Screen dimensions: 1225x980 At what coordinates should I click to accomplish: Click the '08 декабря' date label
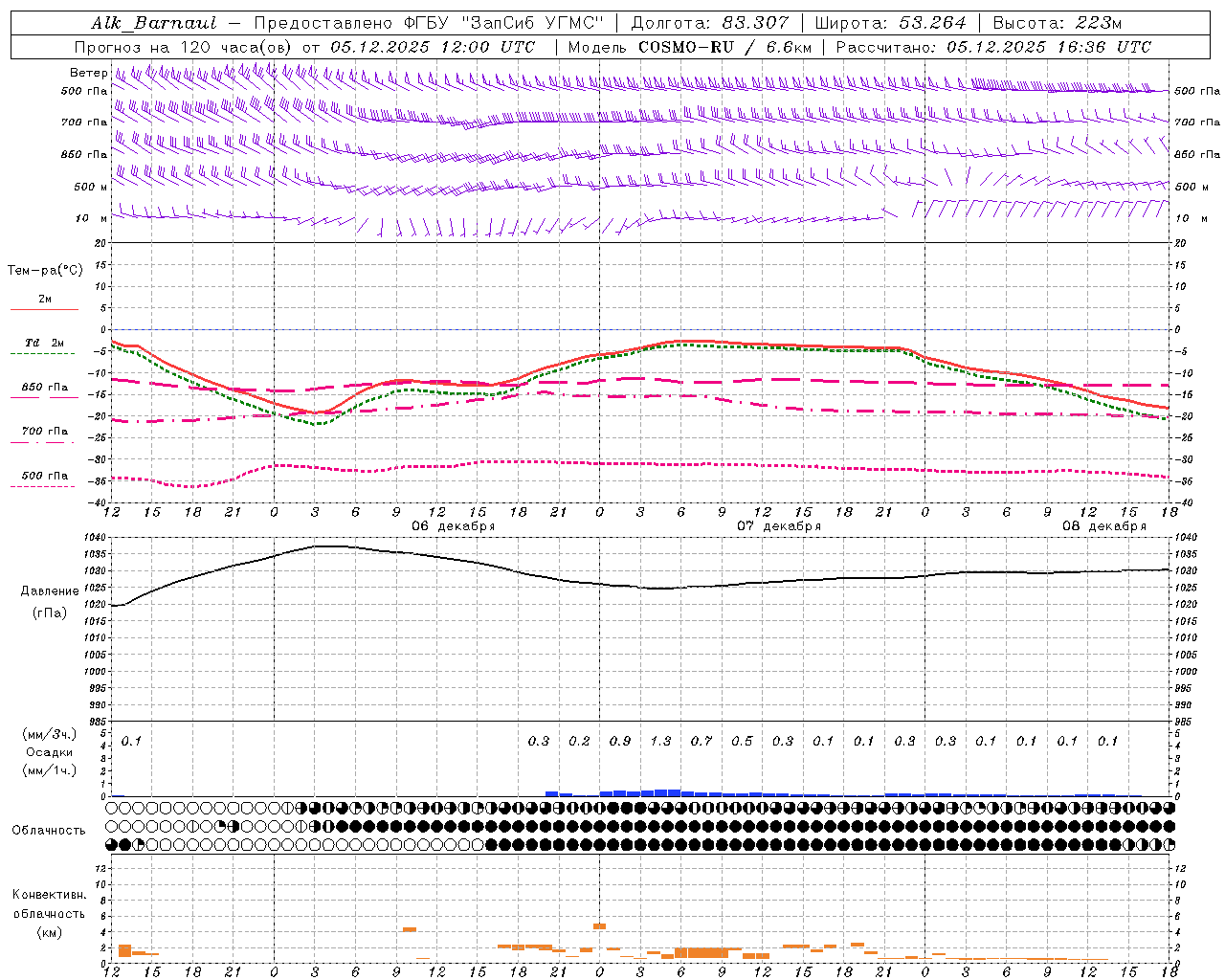point(1104,526)
